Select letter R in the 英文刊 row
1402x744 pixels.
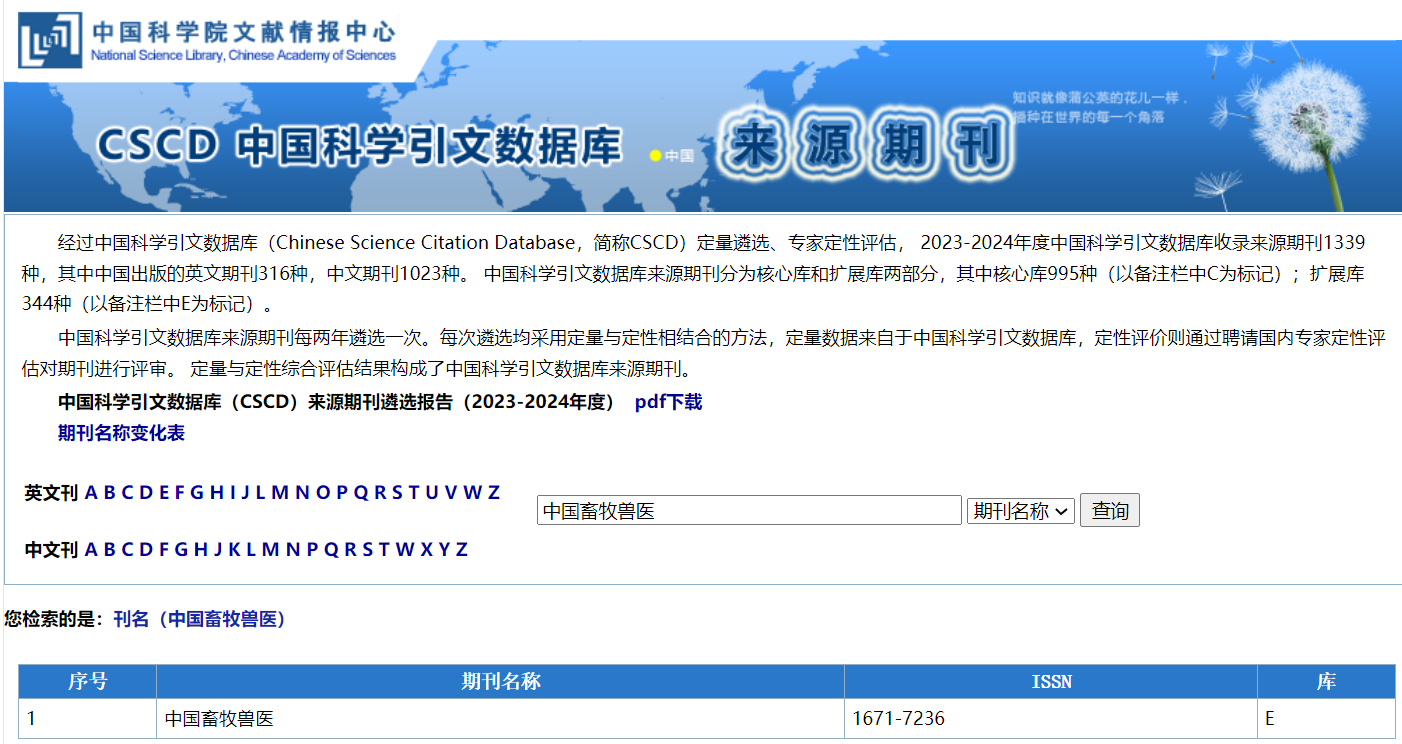pyautogui.click(x=380, y=493)
